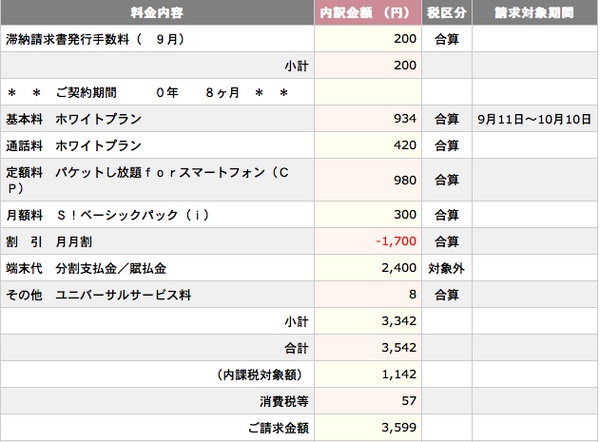Image resolution: width=600 pixels, height=442 pixels.
Task: Select the 滞納請求書発行手数料（９月） row label
Action: click(95, 39)
